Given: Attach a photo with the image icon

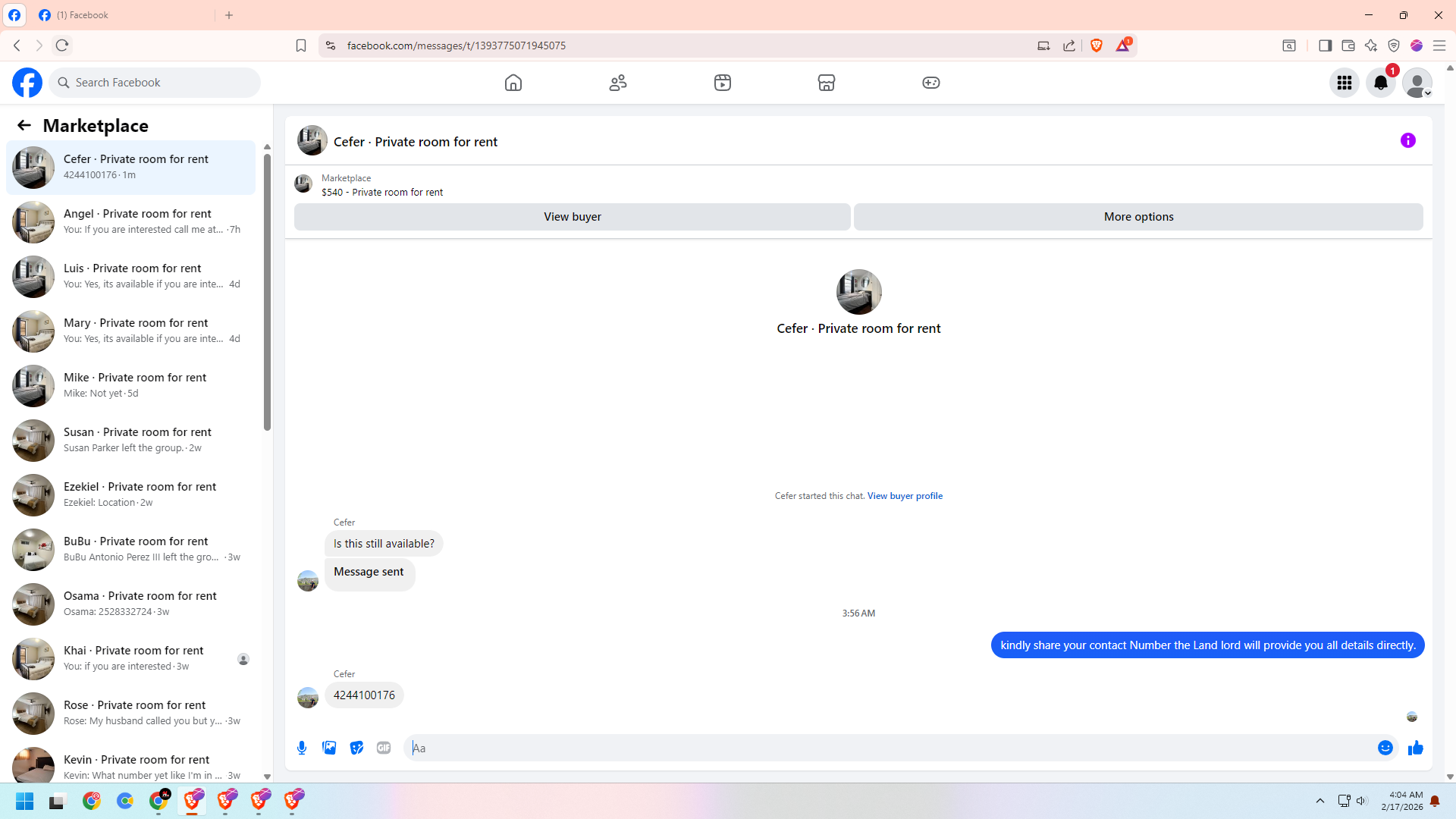Looking at the screenshot, I should 329,748.
